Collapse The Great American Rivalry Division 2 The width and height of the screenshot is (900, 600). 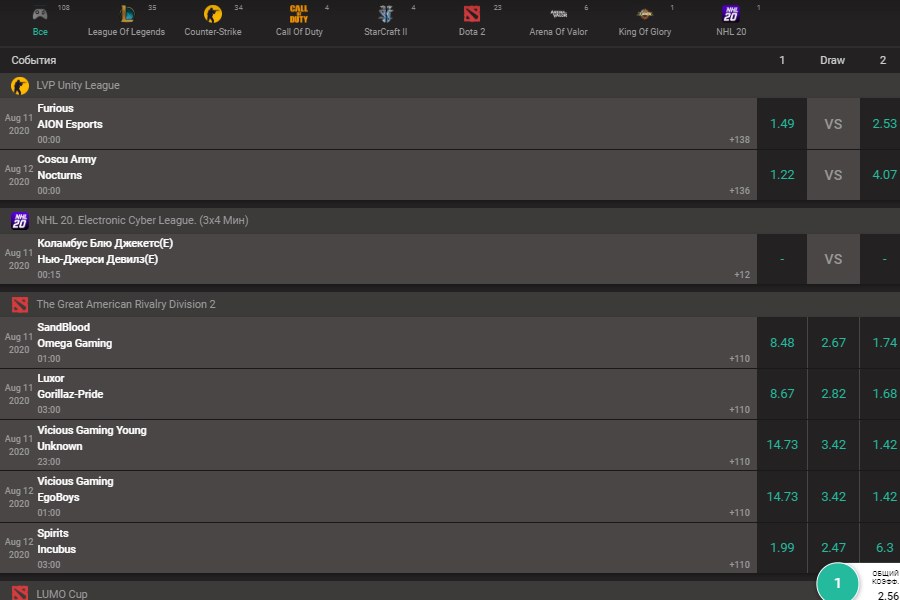coord(126,304)
